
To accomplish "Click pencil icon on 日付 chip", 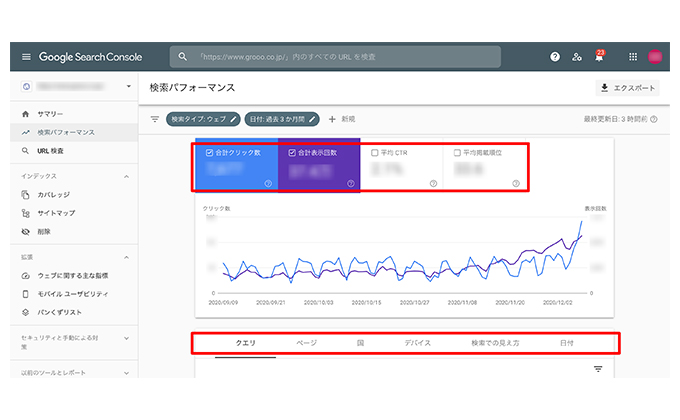I will [312, 119].
